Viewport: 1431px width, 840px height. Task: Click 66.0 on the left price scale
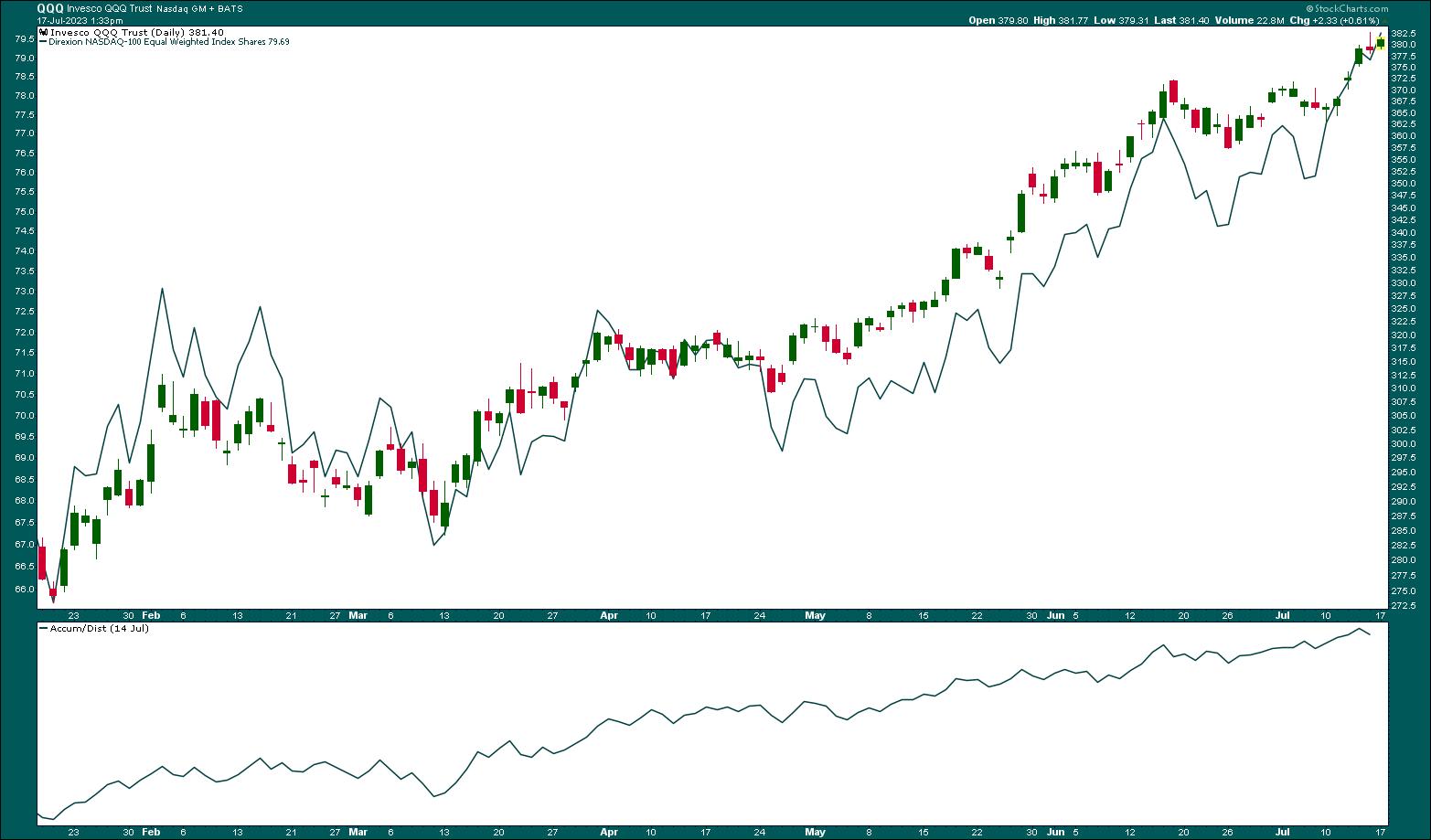[x=26, y=590]
